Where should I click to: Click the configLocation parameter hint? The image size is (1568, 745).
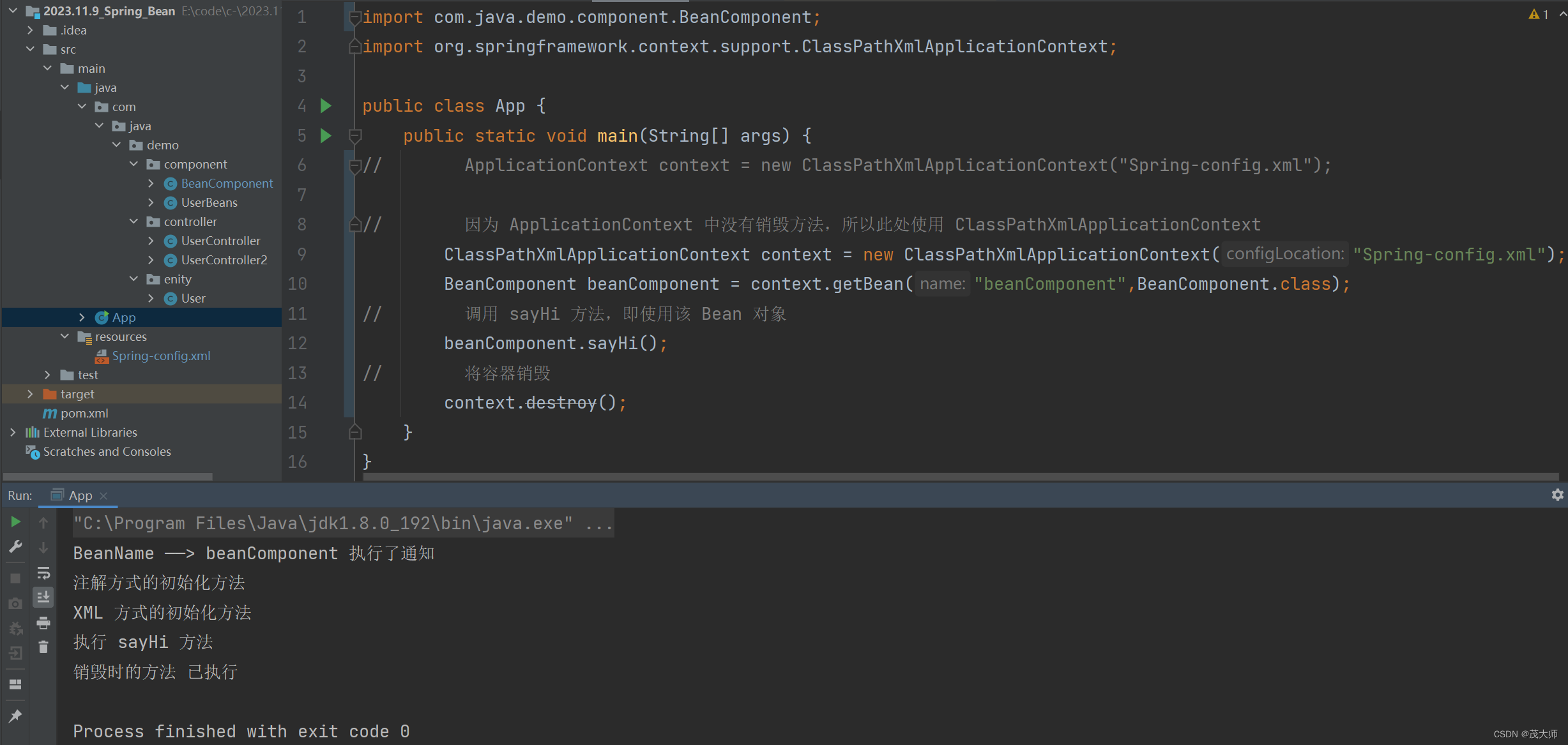point(1284,254)
